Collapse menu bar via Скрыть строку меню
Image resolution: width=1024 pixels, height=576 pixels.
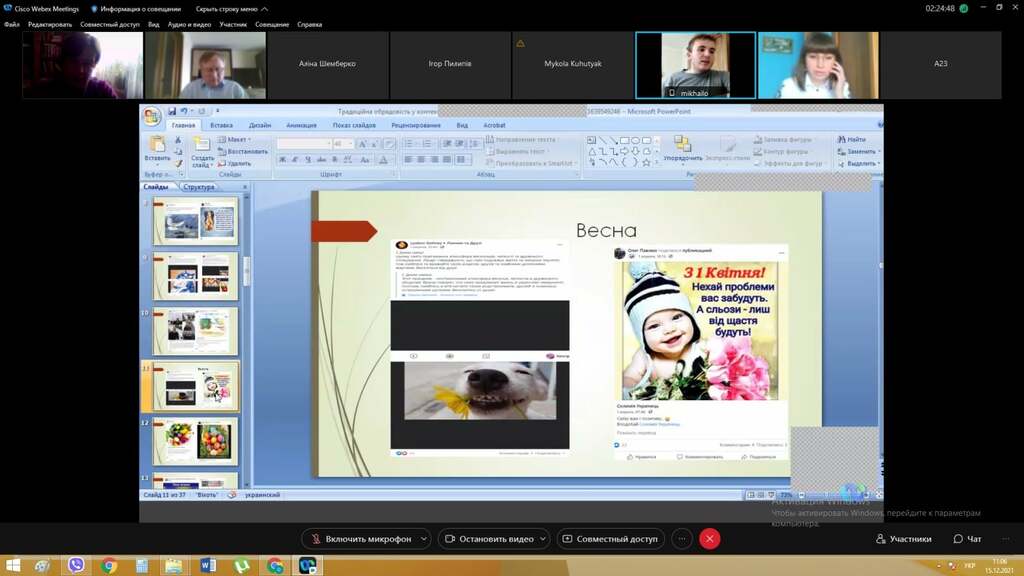[x=226, y=8]
